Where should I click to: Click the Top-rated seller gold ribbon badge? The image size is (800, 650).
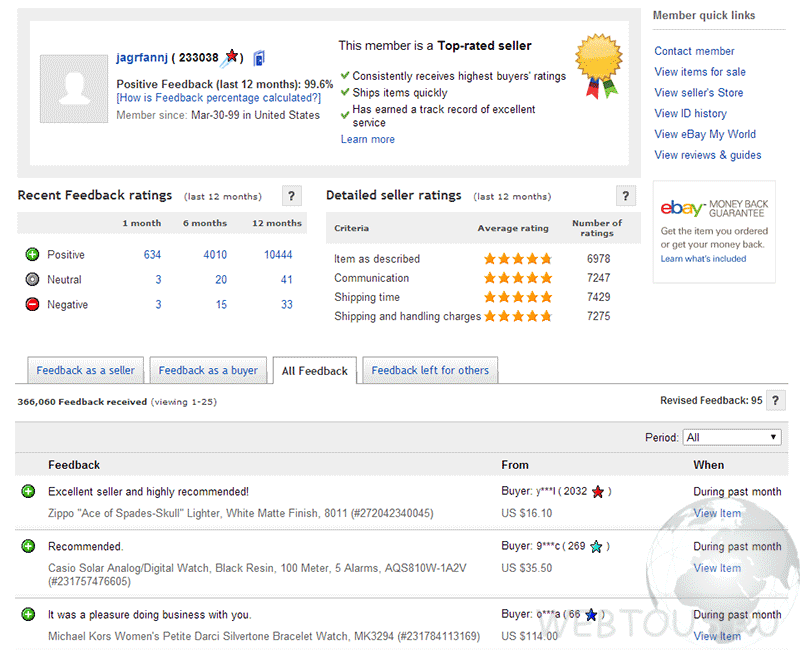[x=599, y=65]
